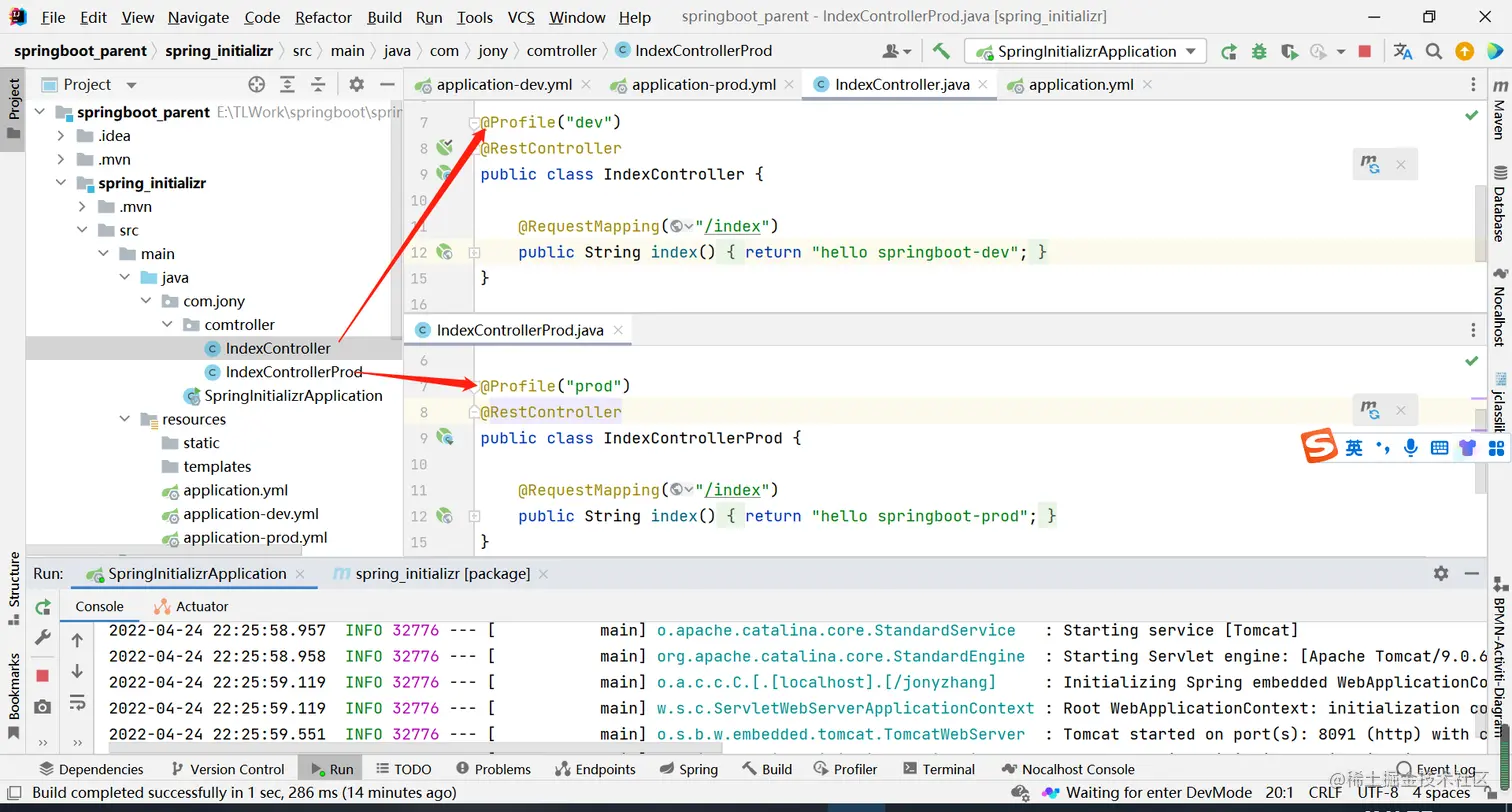
Task: Click the Sogou input method S icon
Action: pos(1319,447)
